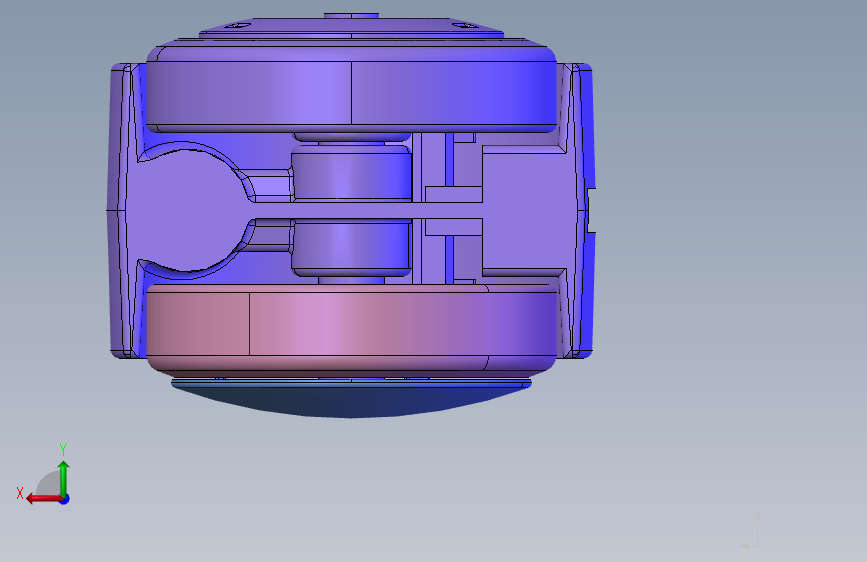Select the gray XY plane quadrant of triad

(x=49, y=484)
